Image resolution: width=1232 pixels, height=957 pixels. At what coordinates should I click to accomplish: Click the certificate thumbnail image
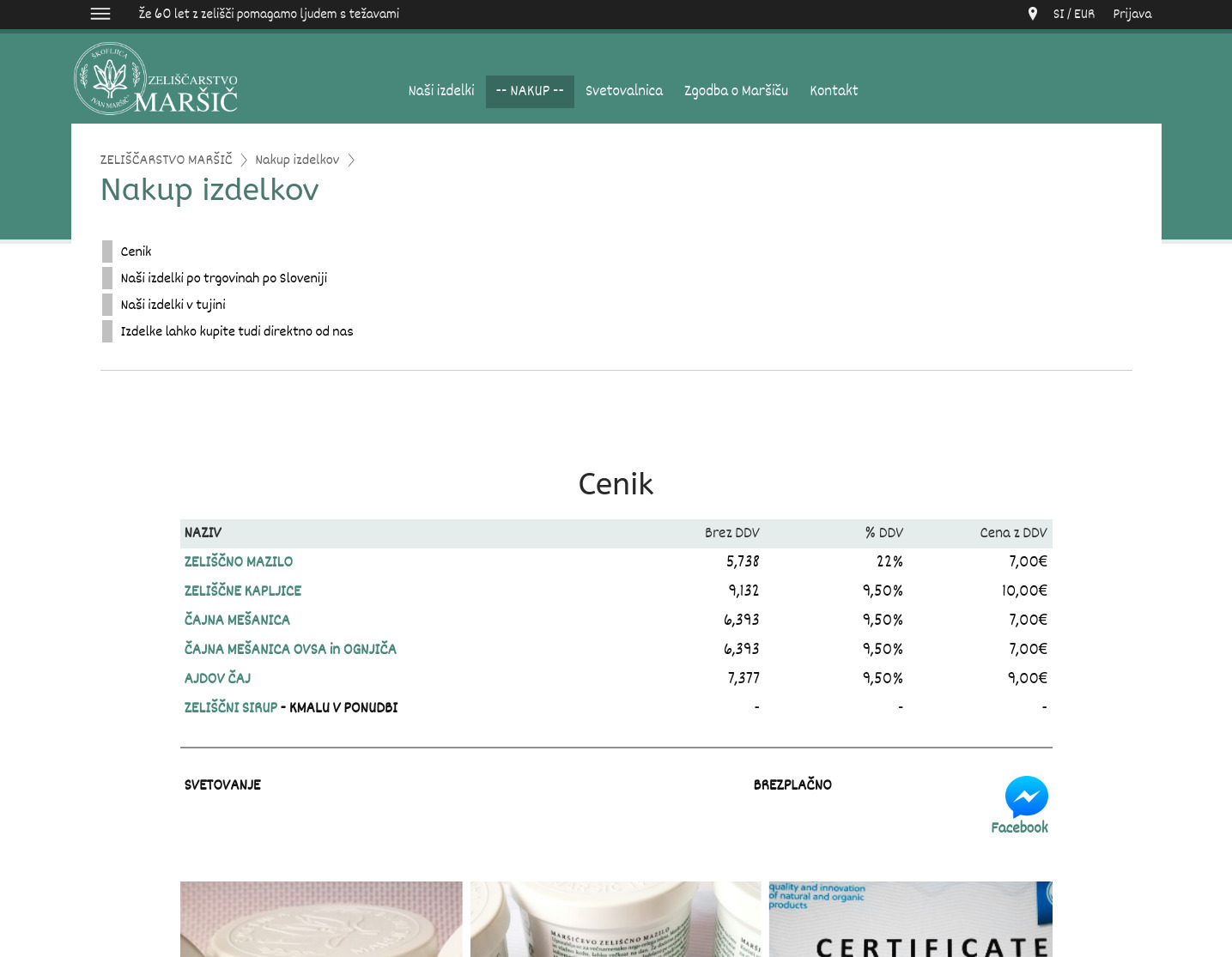coord(910,918)
